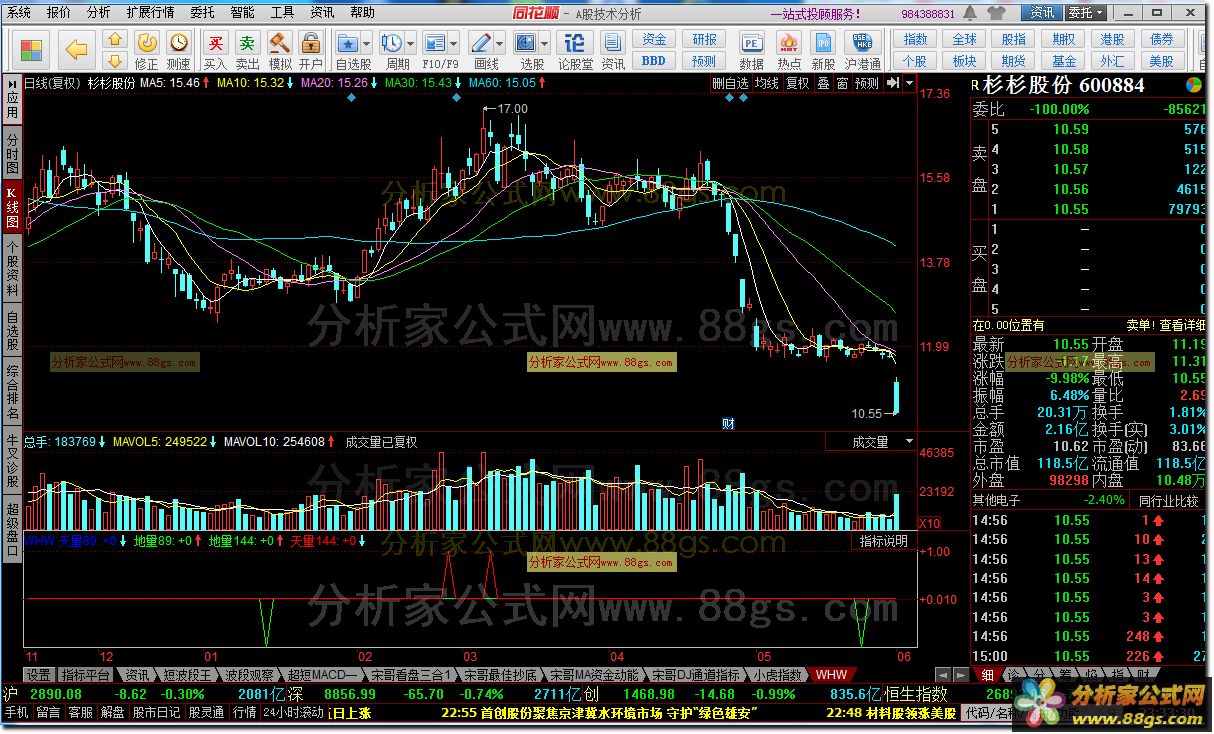The width and height of the screenshot is (1214, 734).
Task: Click the 港股 market button
Action: point(1113,39)
